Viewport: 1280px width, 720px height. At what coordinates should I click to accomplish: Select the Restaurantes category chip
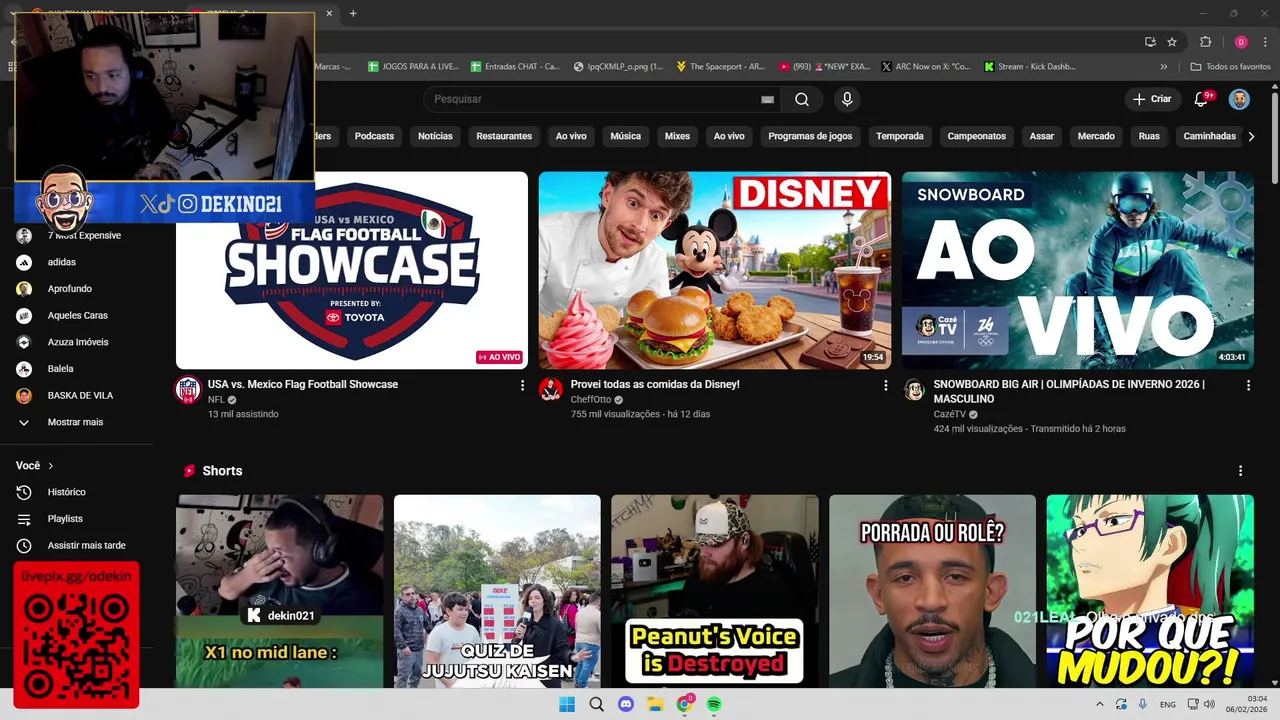pyautogui.click(x=504, y=136)
